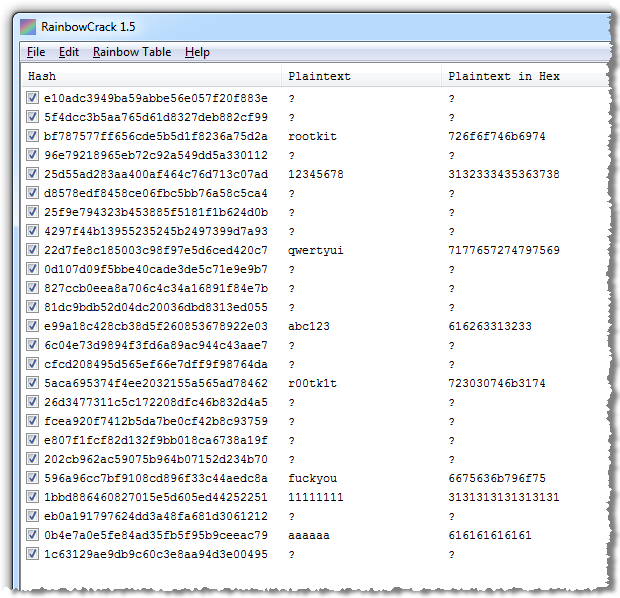Viewport: 620px width, 598px height.
Task: Toggle checkbox for hash 0d107d09f5bbe40cade3de5c71e9e9b7
Action: [32, 269]
